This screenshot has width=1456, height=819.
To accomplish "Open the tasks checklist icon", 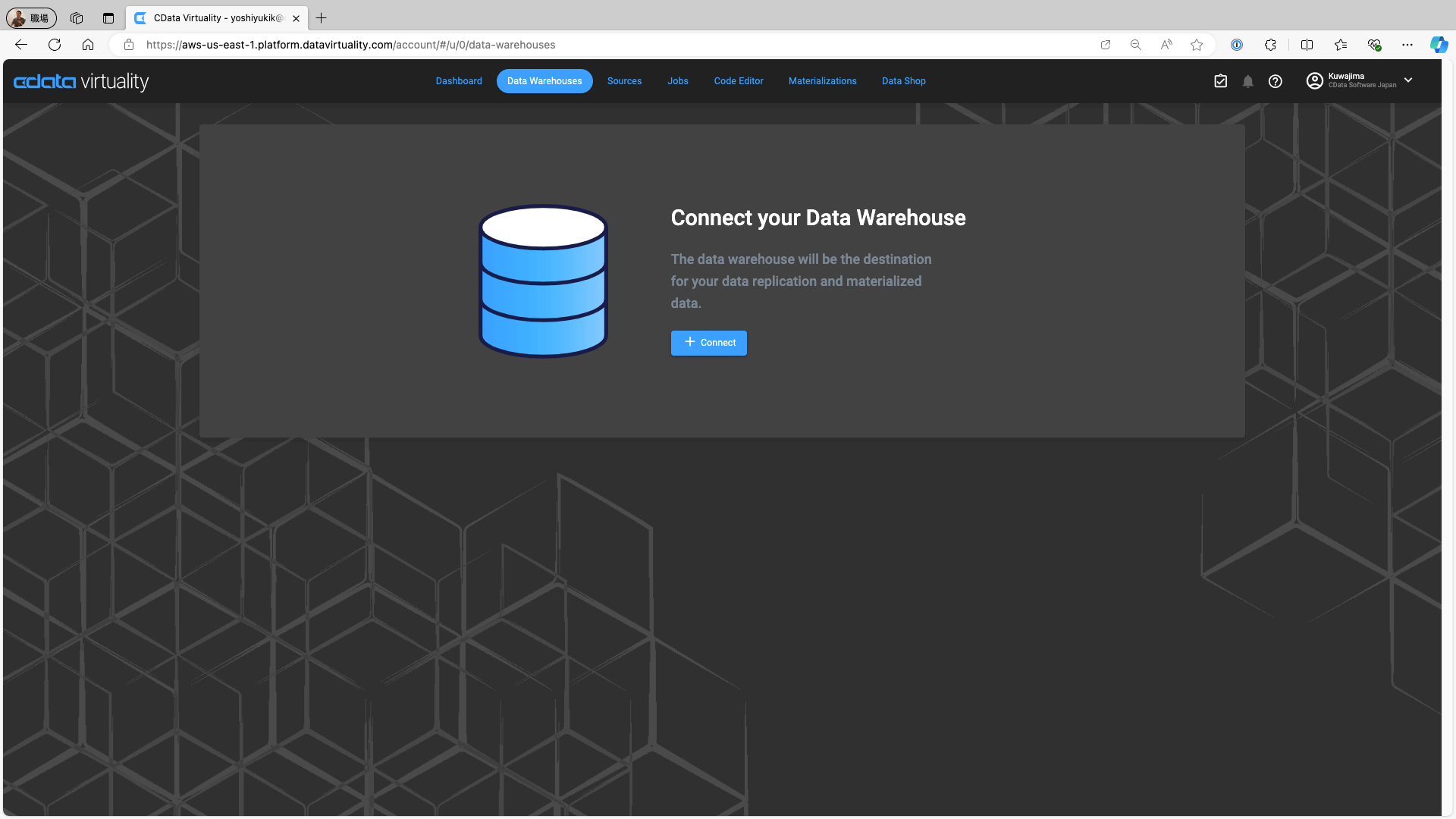I will coord(1220,81).
